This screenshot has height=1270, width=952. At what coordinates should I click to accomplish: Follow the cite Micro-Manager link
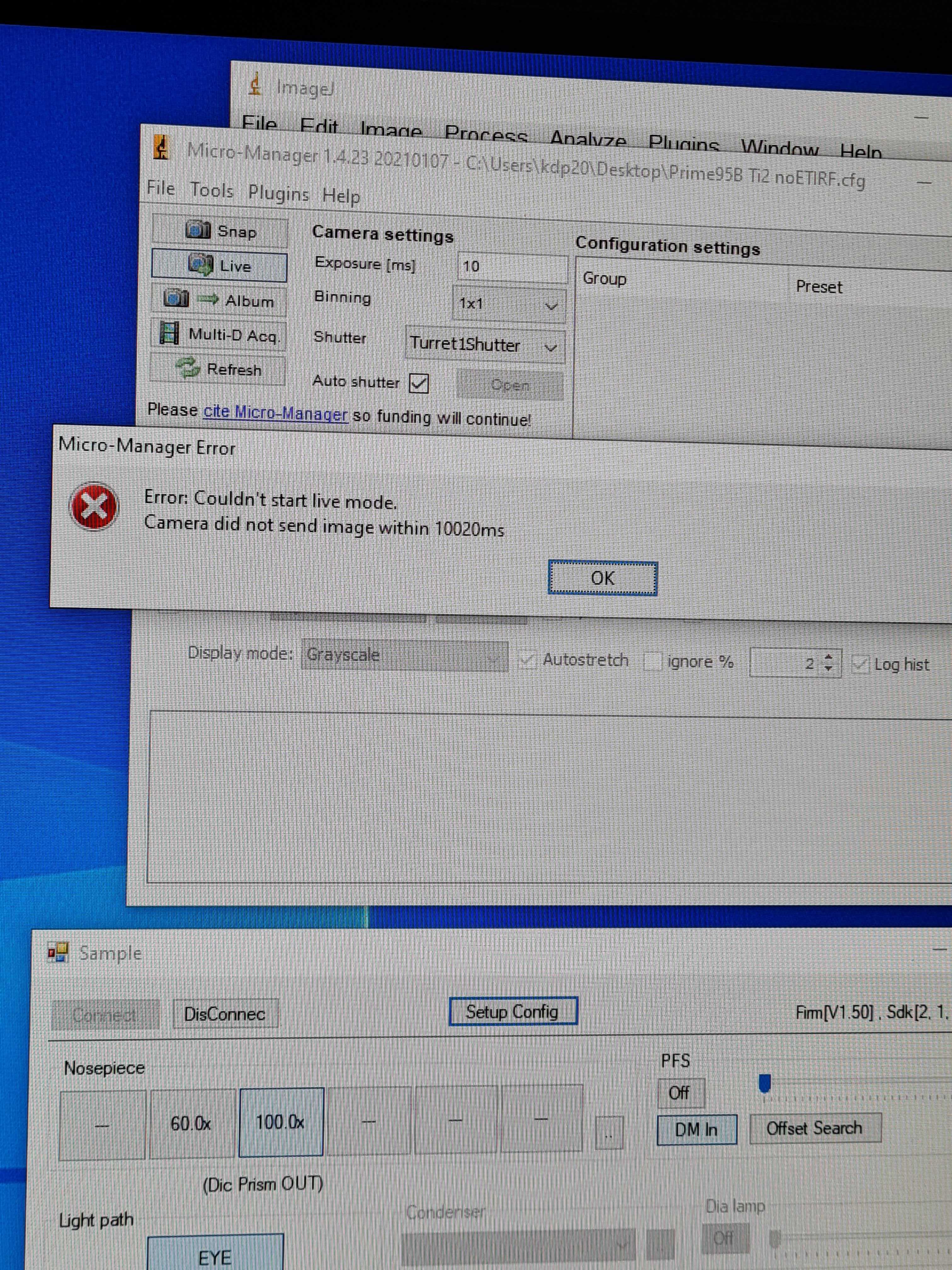point(275,412)
